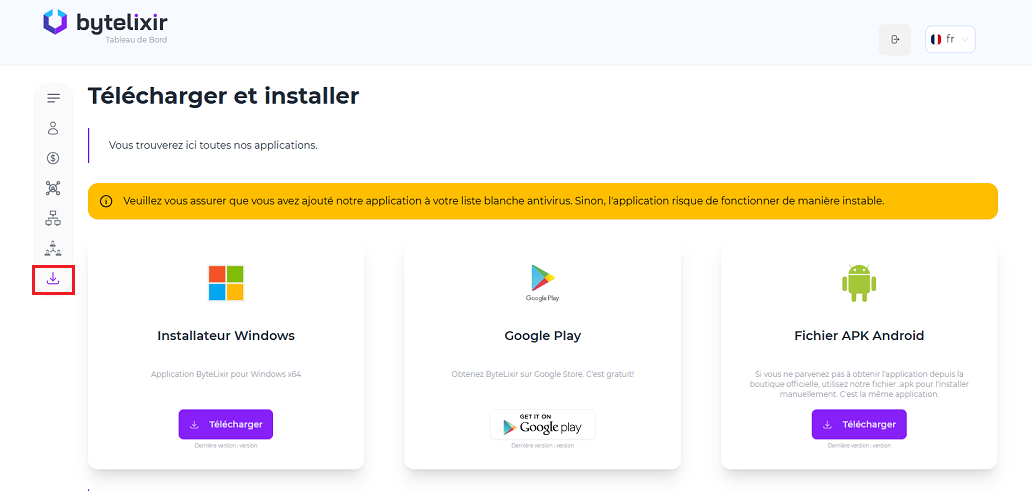Open the hierarchy tree icon in sidebar
The width and height of the screenshot is (1032, 491).
tap(53, 219)
